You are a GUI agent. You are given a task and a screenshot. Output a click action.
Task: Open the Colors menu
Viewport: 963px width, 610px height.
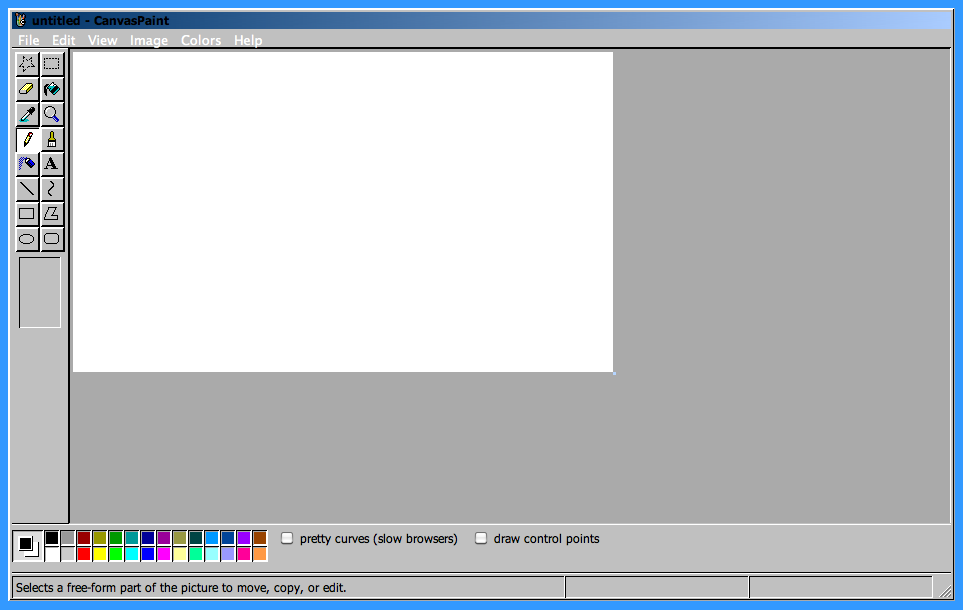tap(201, 41)
